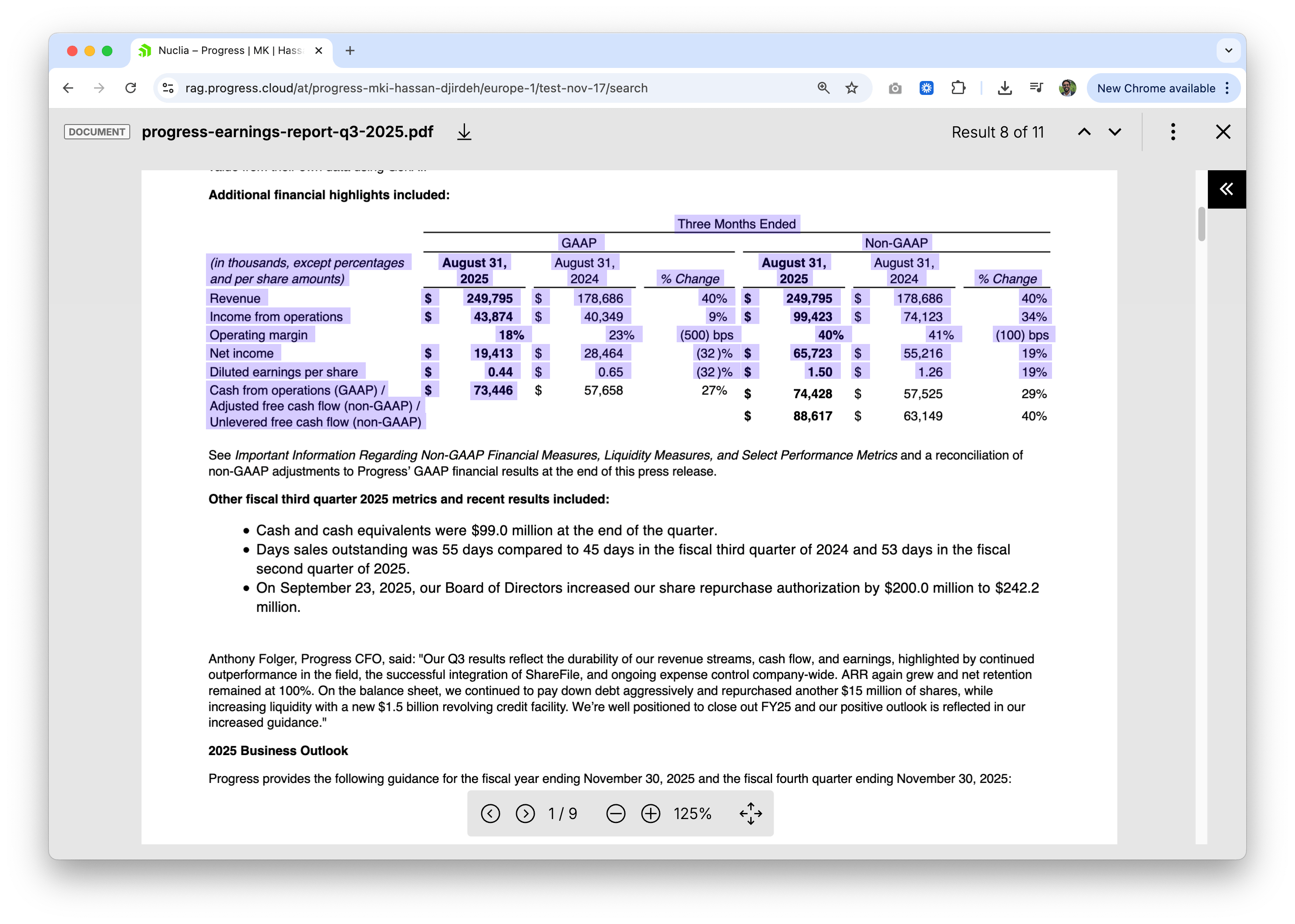Open global media controls in the toolbar
Image resolution: width=1295 pixels, height=924 pixels.
pos(1036,88)
